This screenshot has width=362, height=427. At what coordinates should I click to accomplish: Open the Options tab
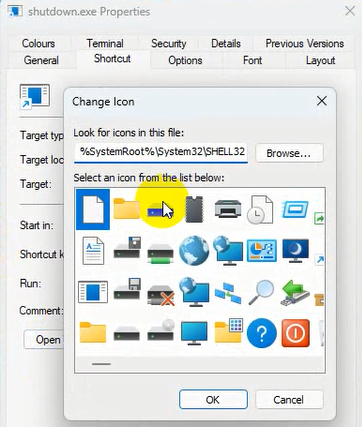(185, 60)
